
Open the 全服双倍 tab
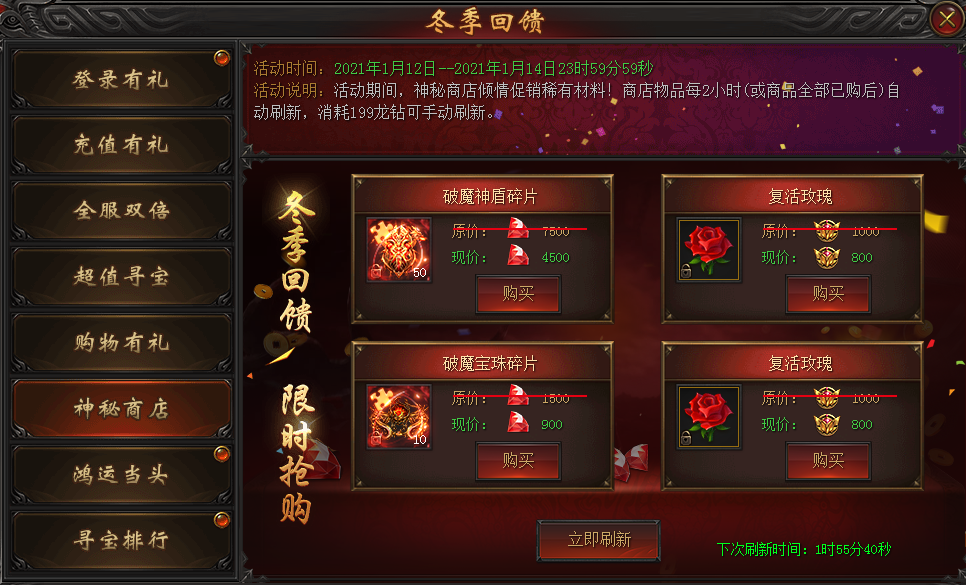click(121, 211)
